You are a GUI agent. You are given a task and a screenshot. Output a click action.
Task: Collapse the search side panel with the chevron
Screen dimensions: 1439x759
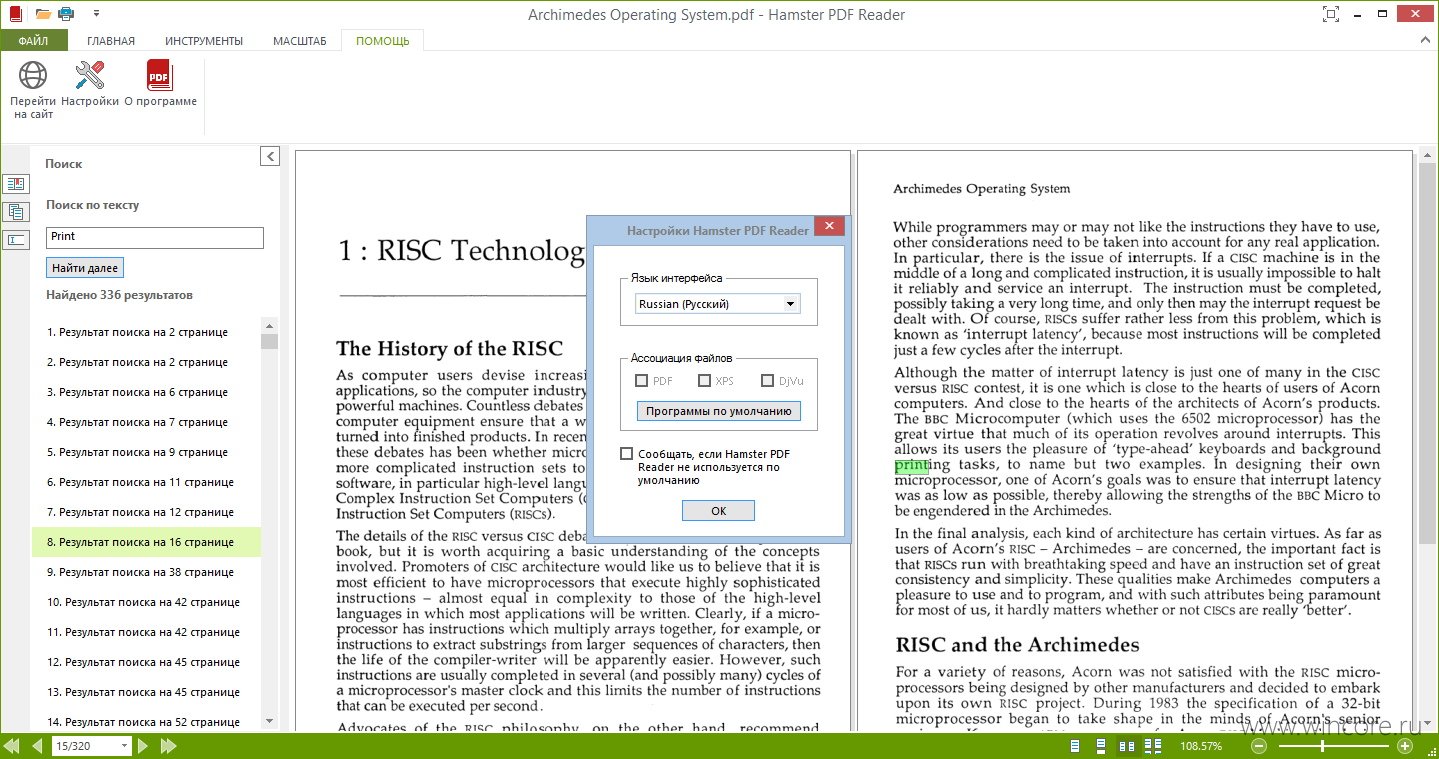[269, 156]
